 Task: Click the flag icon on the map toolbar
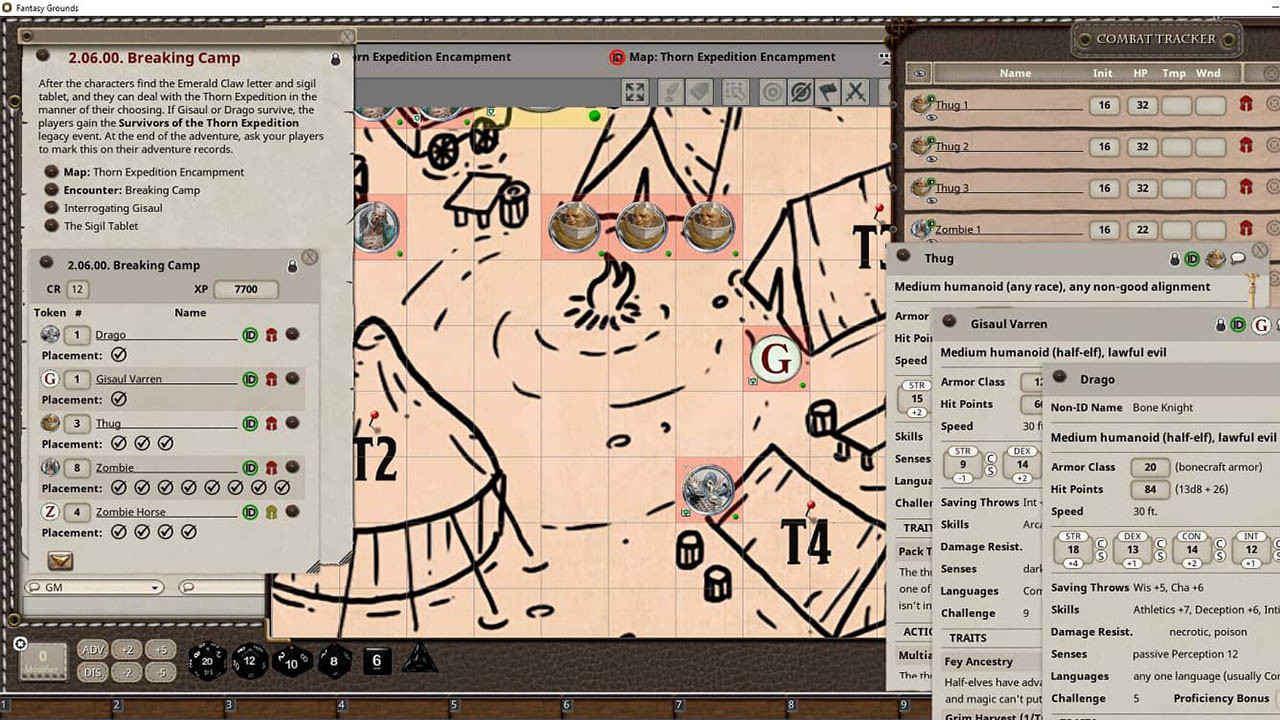828,93
